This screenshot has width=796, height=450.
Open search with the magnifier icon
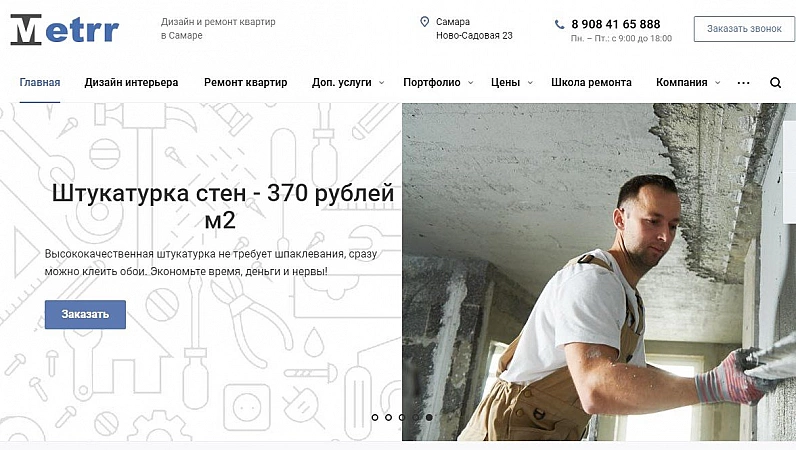pyautogui.click(x=775, y=83)
